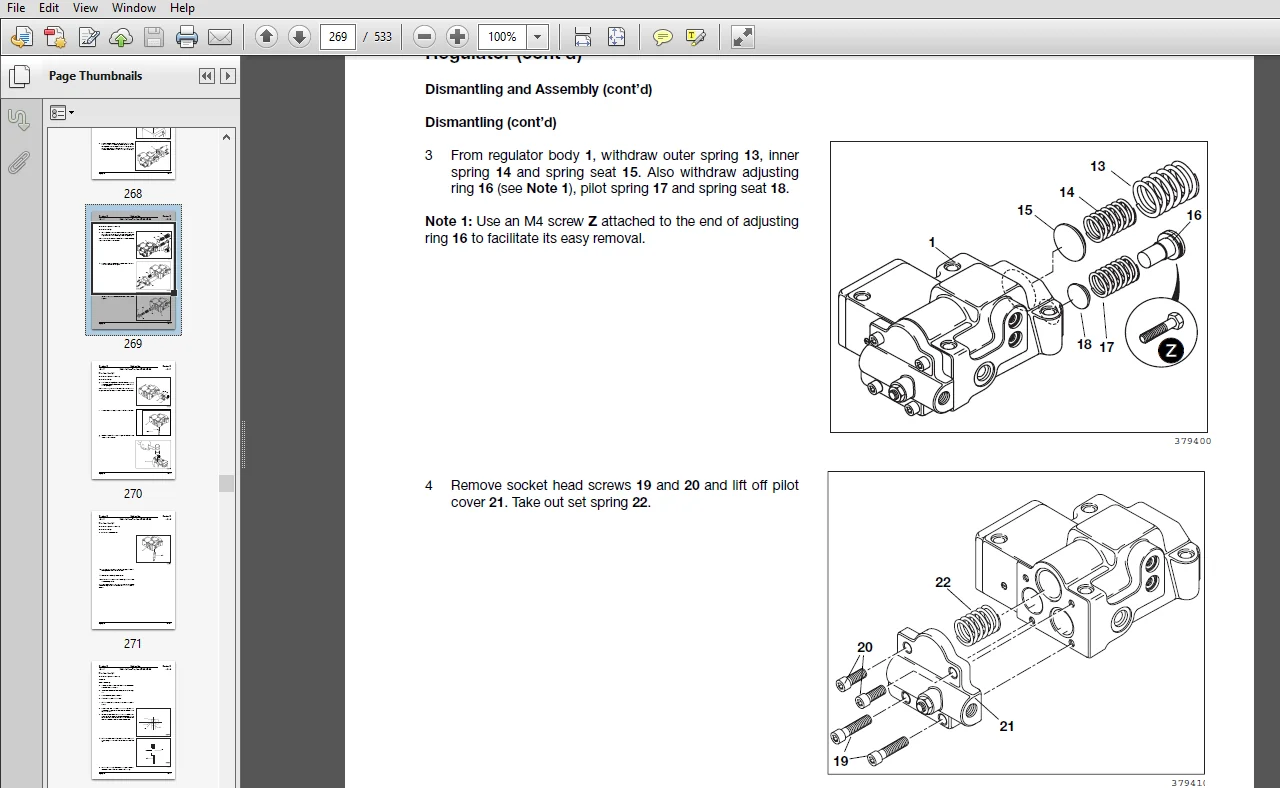Click the step 4 number in document
Screen dimensions: 1280x788
[429, 485]
